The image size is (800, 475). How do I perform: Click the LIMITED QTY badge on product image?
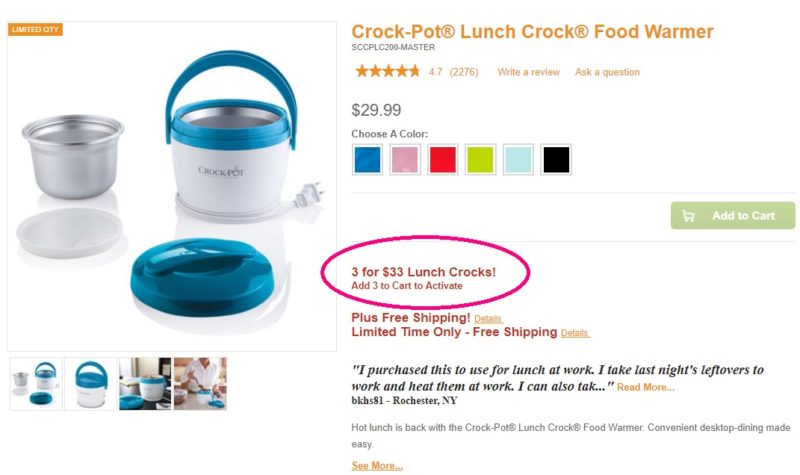click(35, 30)
